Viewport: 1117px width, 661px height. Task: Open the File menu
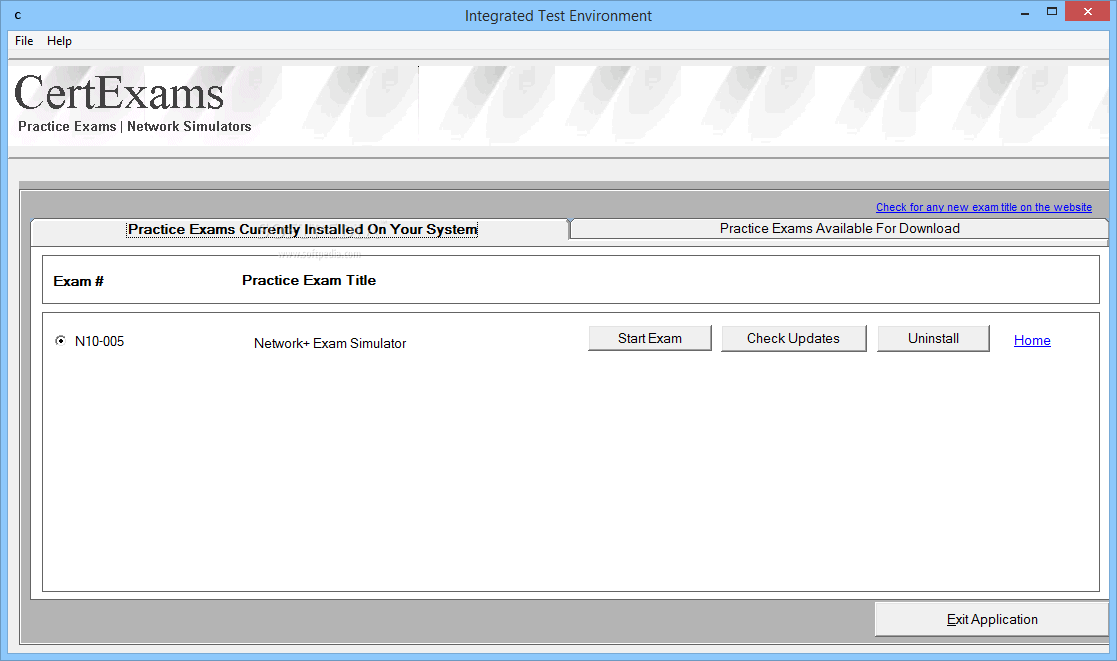tap(24, 41)
